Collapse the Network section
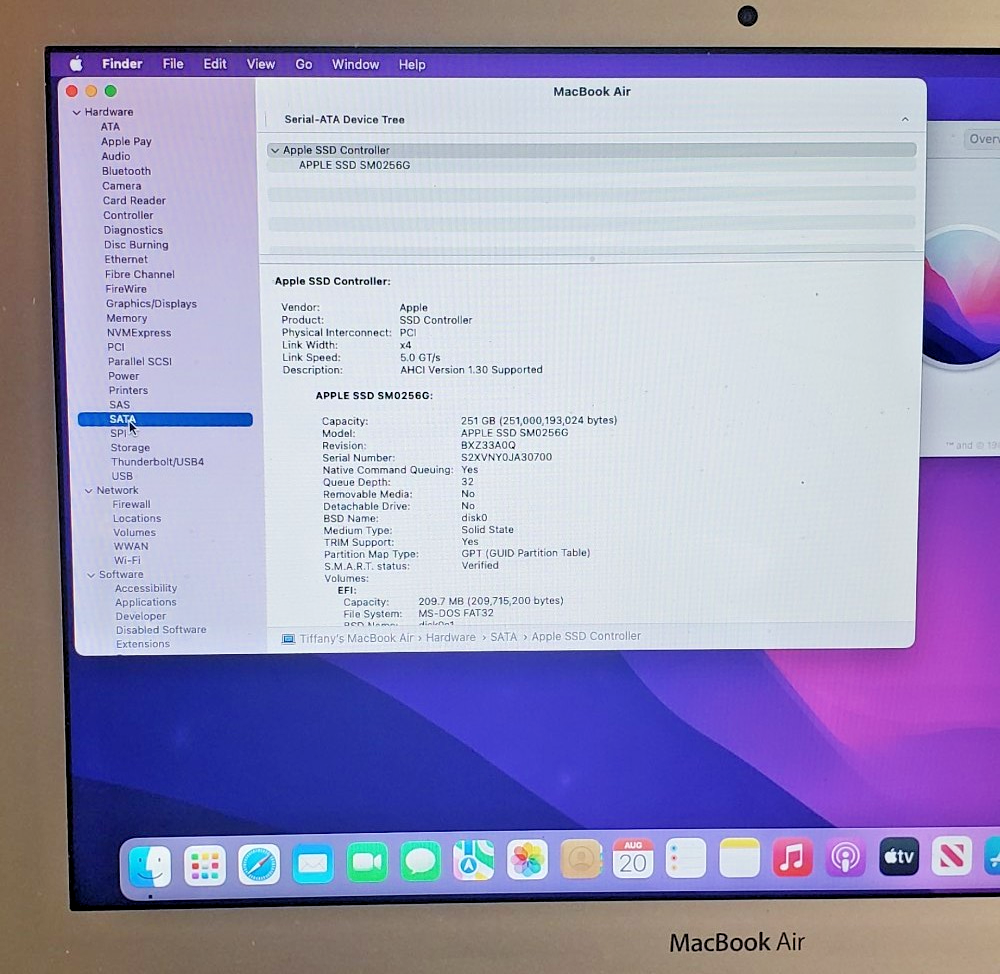 pos(89,491)
